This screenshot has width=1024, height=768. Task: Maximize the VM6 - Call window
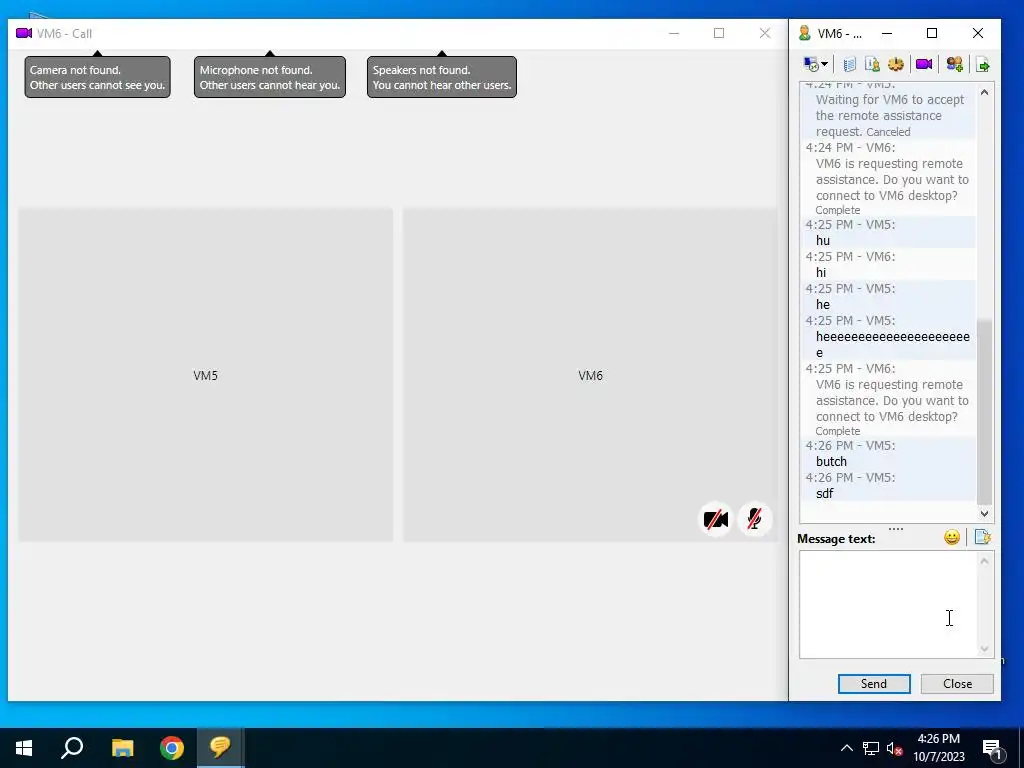point(719,33)
